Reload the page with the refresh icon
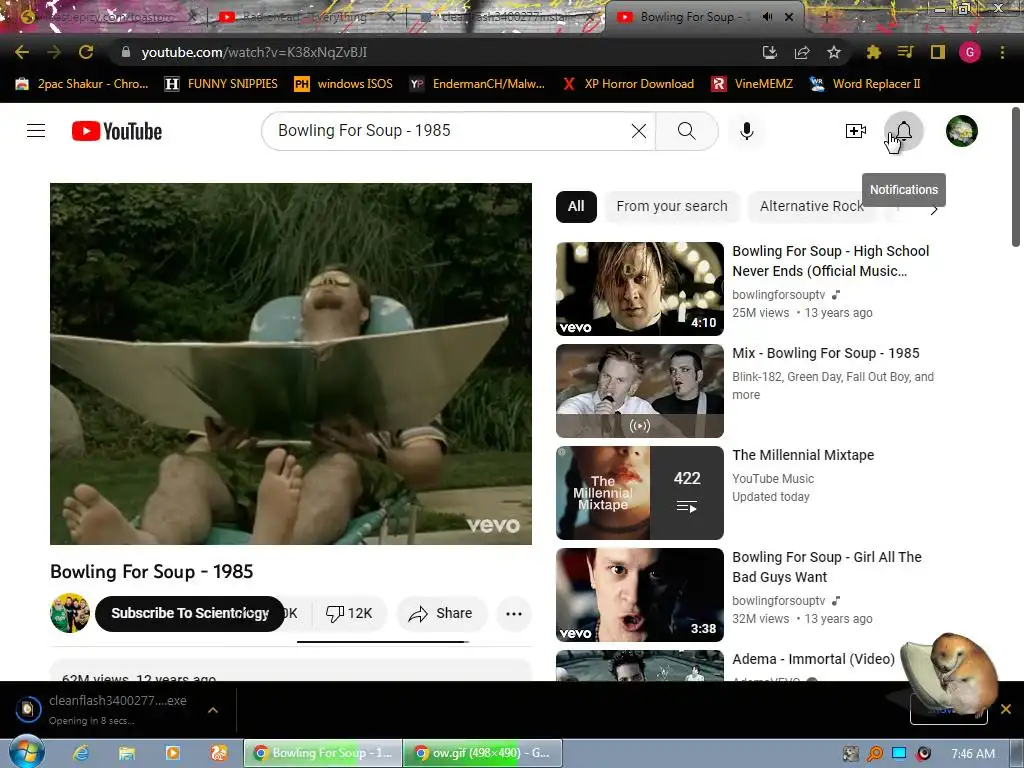This screenshot has width=1024, height=768. click(86, 52)
